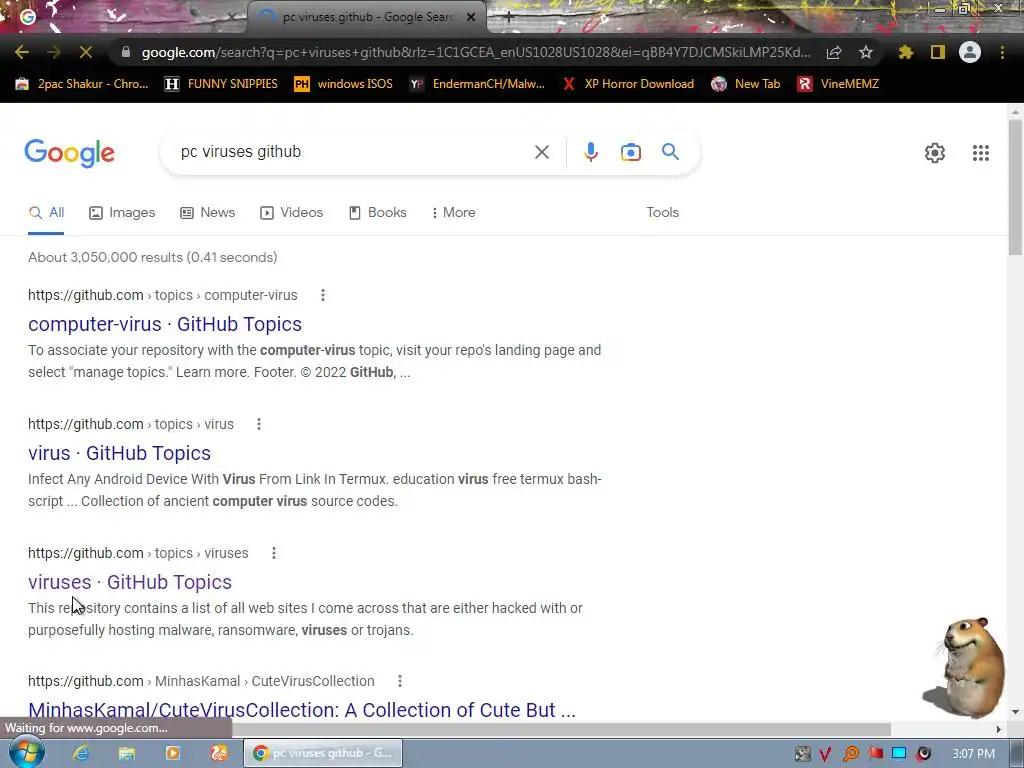
Task: Open options for the computer-virus result
Action: click(x=323, y=295)
